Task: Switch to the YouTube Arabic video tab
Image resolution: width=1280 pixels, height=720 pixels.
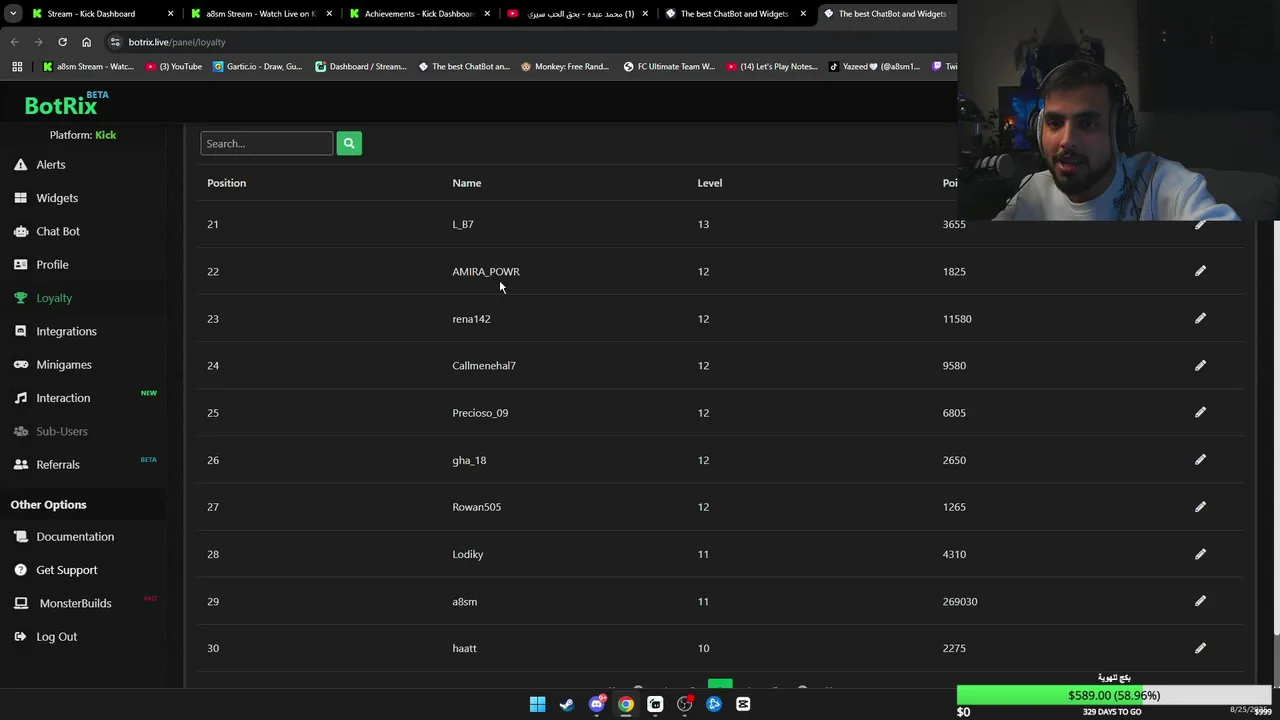Action: coord(577,14)
